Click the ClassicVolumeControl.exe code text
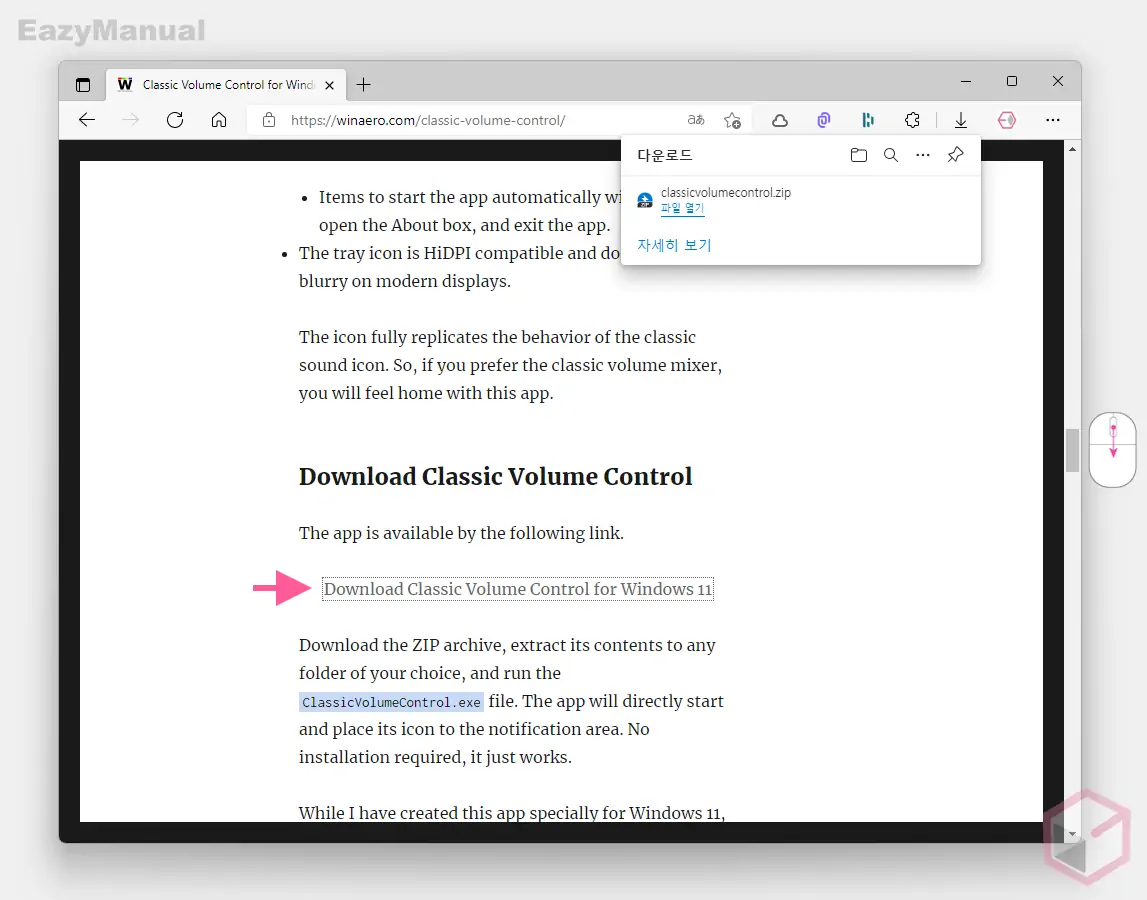 click(391, 702)
